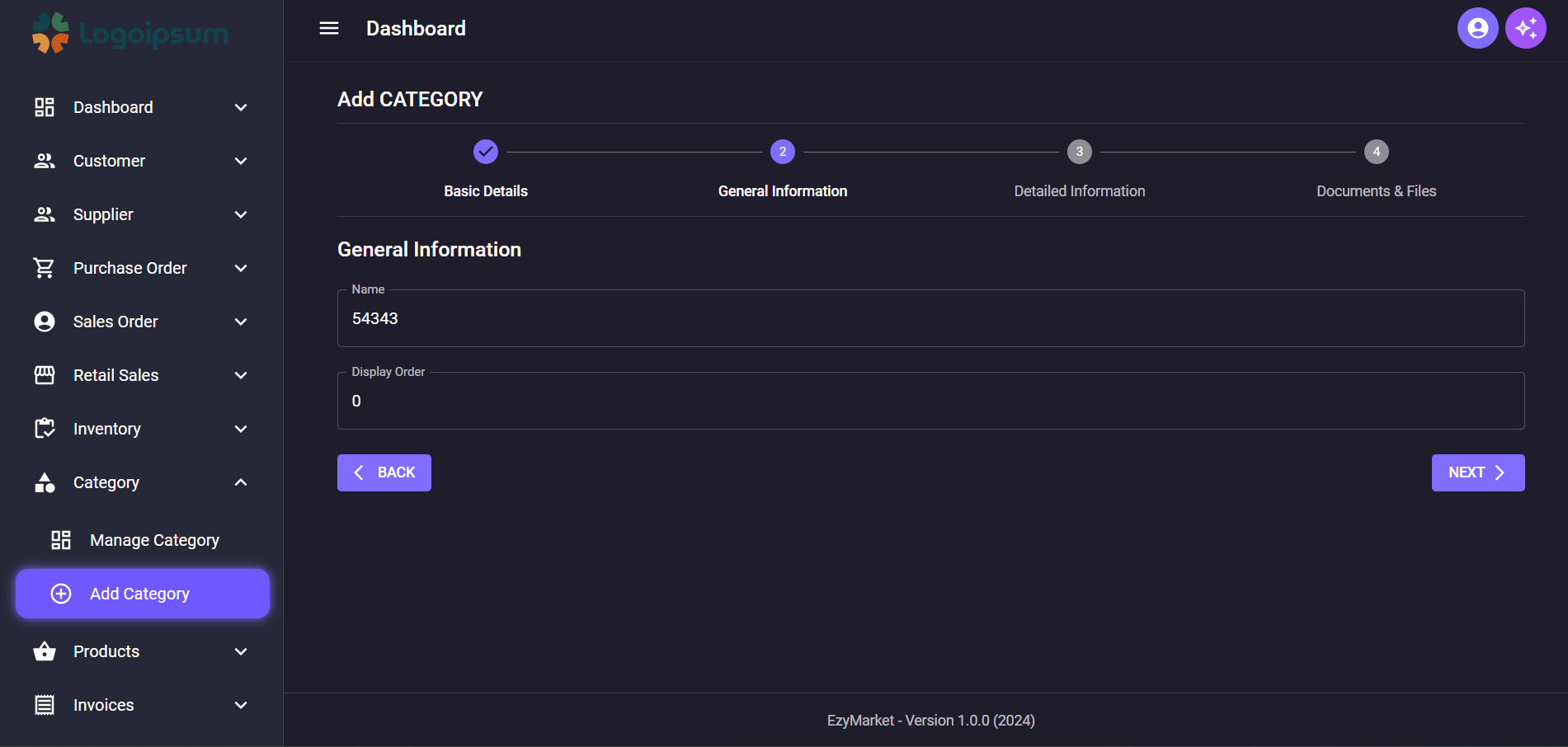The width and height of the screenshot is (1568, 747).
Task: Open the user account avatar
Action: tap(1477, 29)
